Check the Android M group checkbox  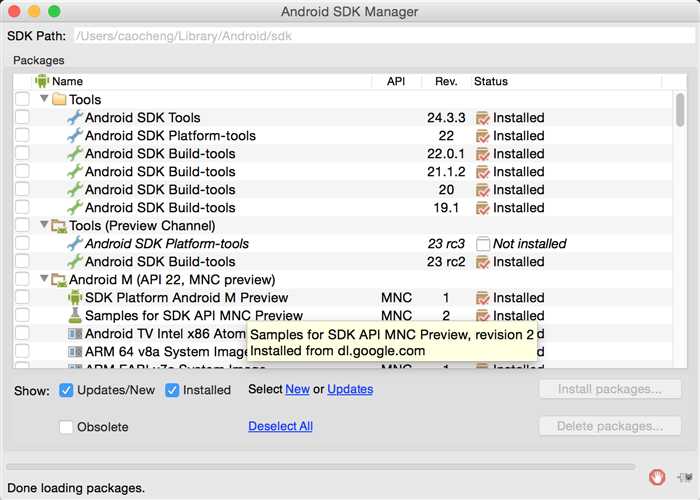tap(22, 279)
